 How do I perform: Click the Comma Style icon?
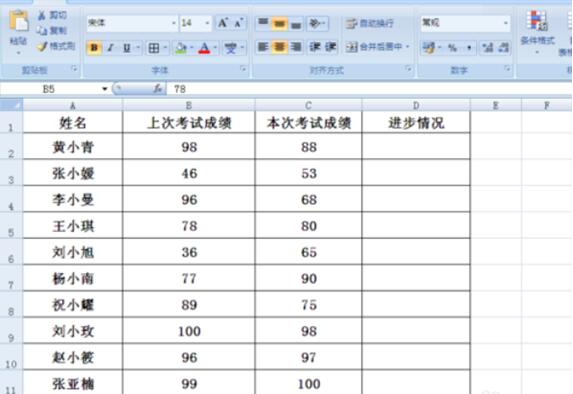tap(469, 48)
